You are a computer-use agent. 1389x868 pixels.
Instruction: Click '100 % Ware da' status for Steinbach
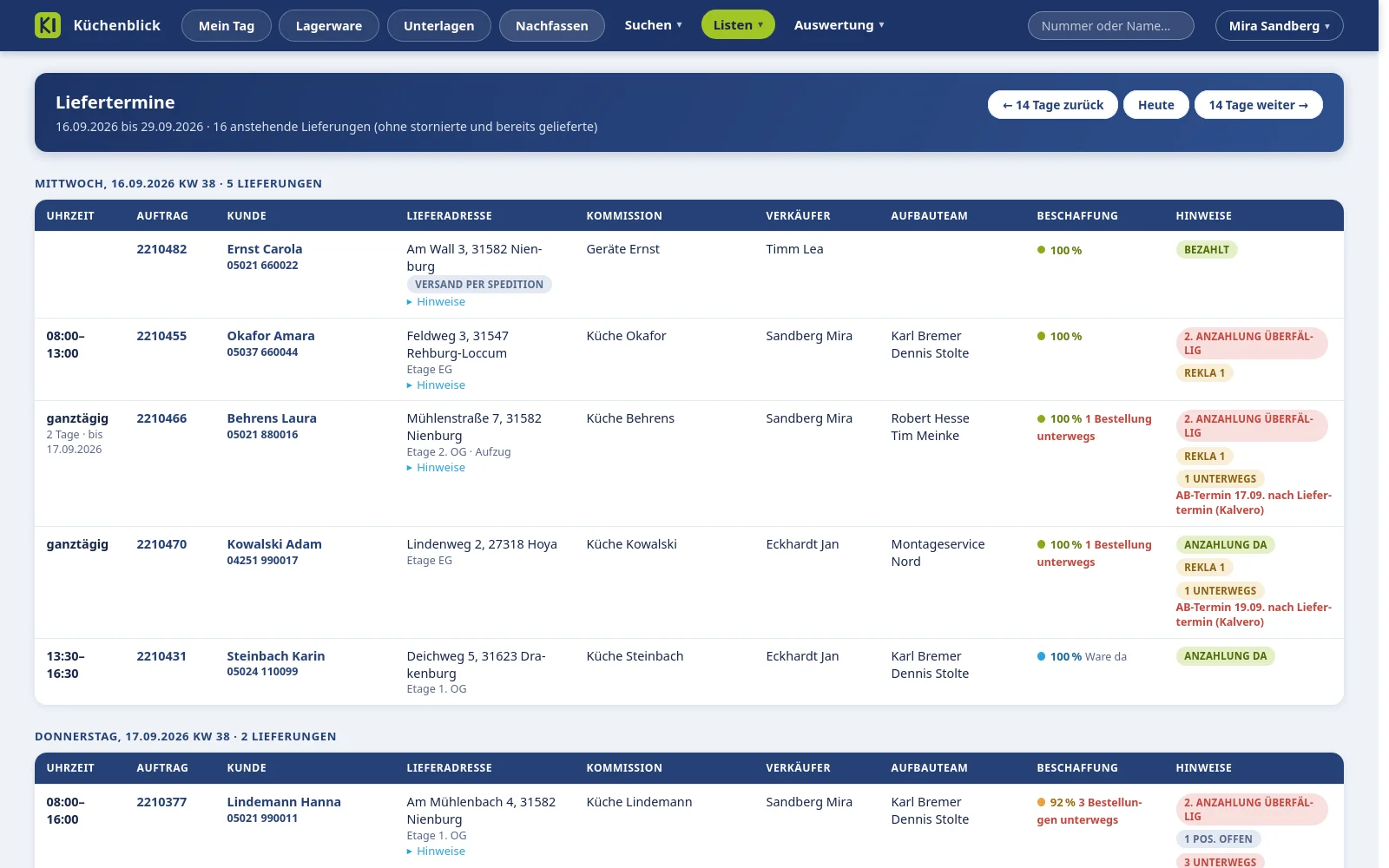tap(1082, 657)
